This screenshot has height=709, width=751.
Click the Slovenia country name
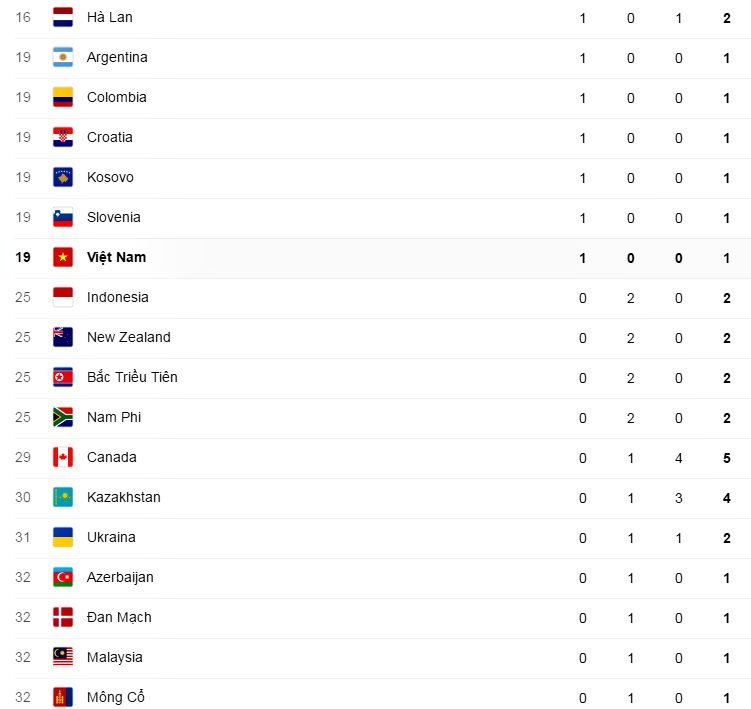pyautogui.click(x=113, y=217)
